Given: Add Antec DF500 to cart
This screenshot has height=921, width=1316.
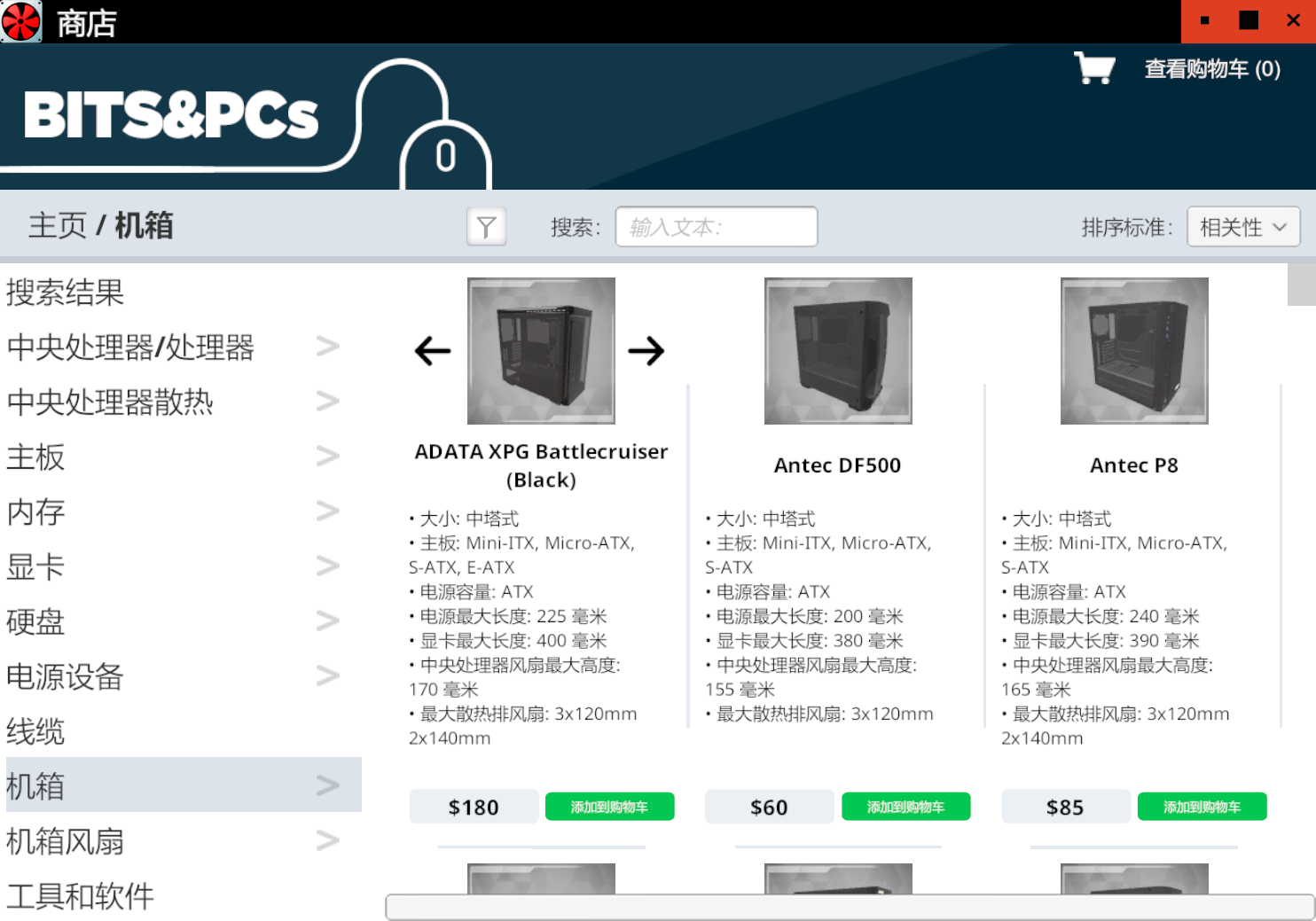Looking at the screenshot, I should pos(905,807).
